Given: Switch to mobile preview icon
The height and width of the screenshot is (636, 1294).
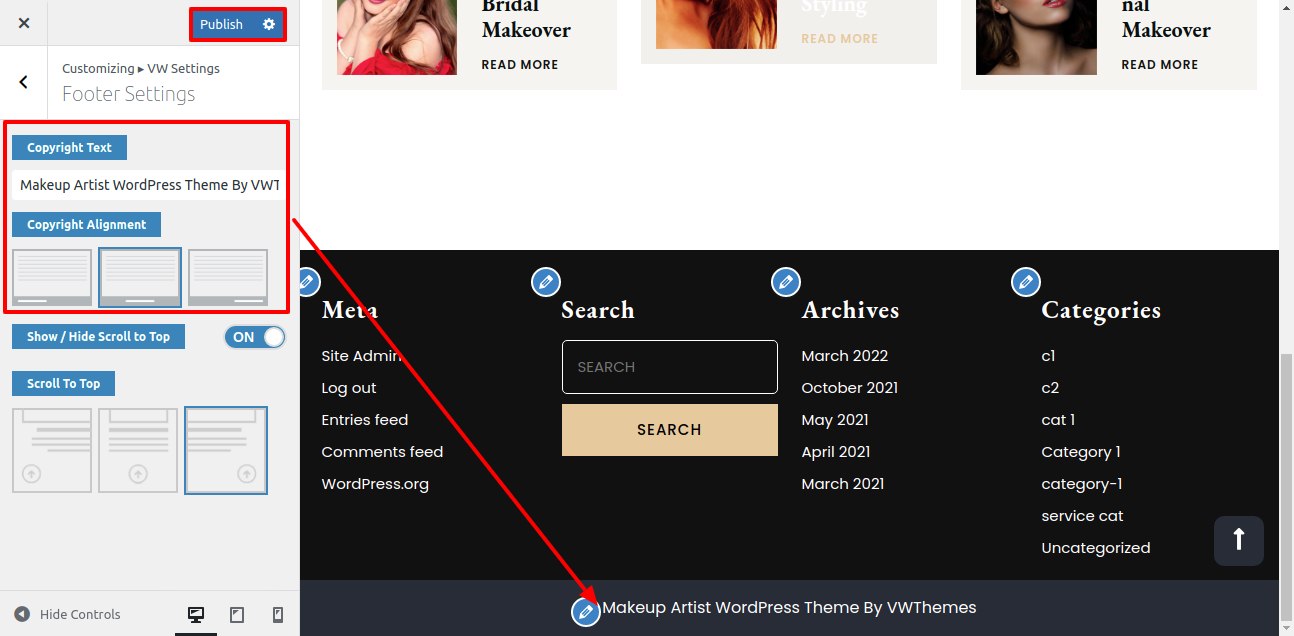Looking at the screenshot, I should tap(278, 615).
